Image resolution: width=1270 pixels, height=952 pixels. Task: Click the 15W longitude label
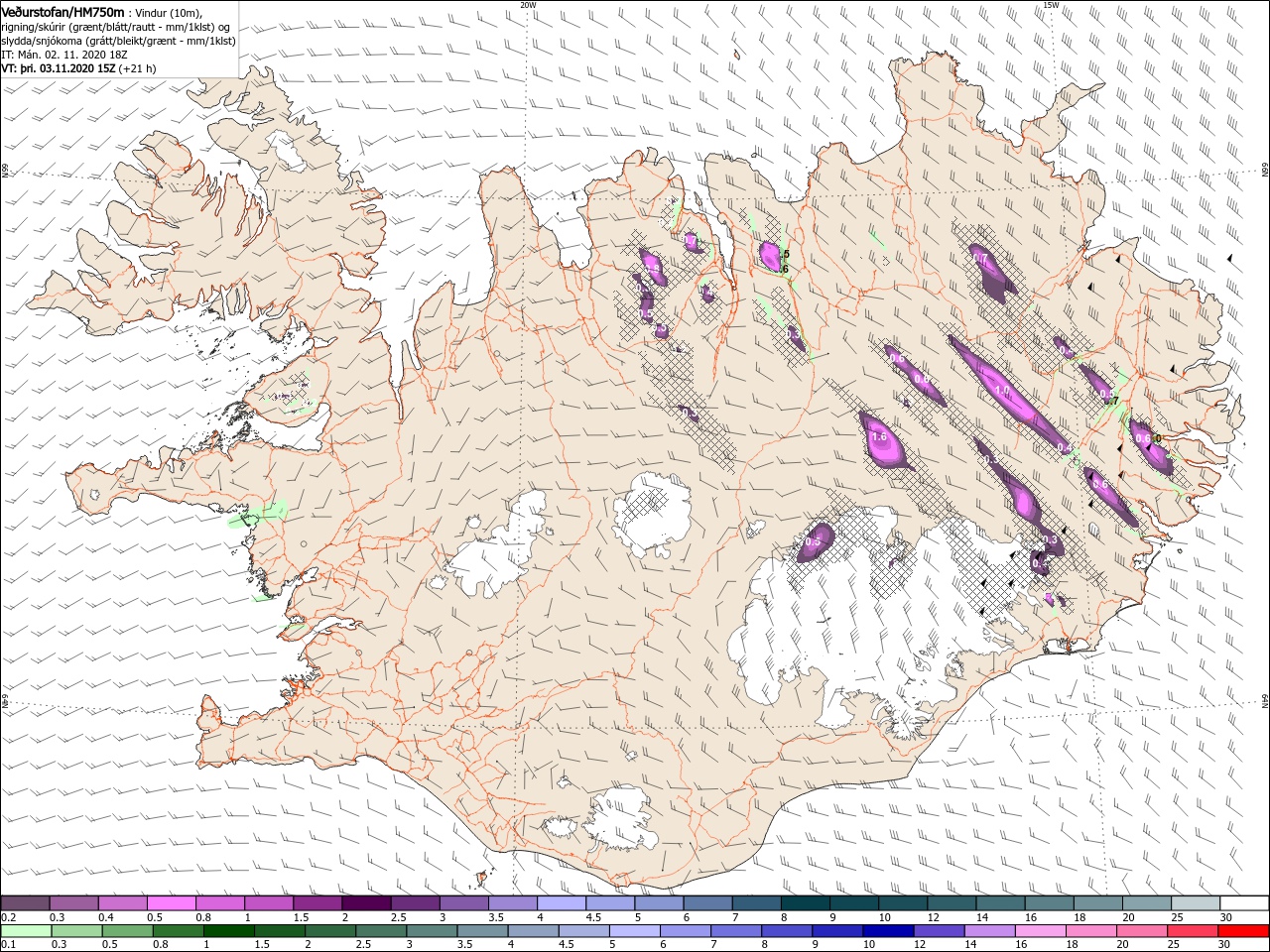pos(1051,5)
